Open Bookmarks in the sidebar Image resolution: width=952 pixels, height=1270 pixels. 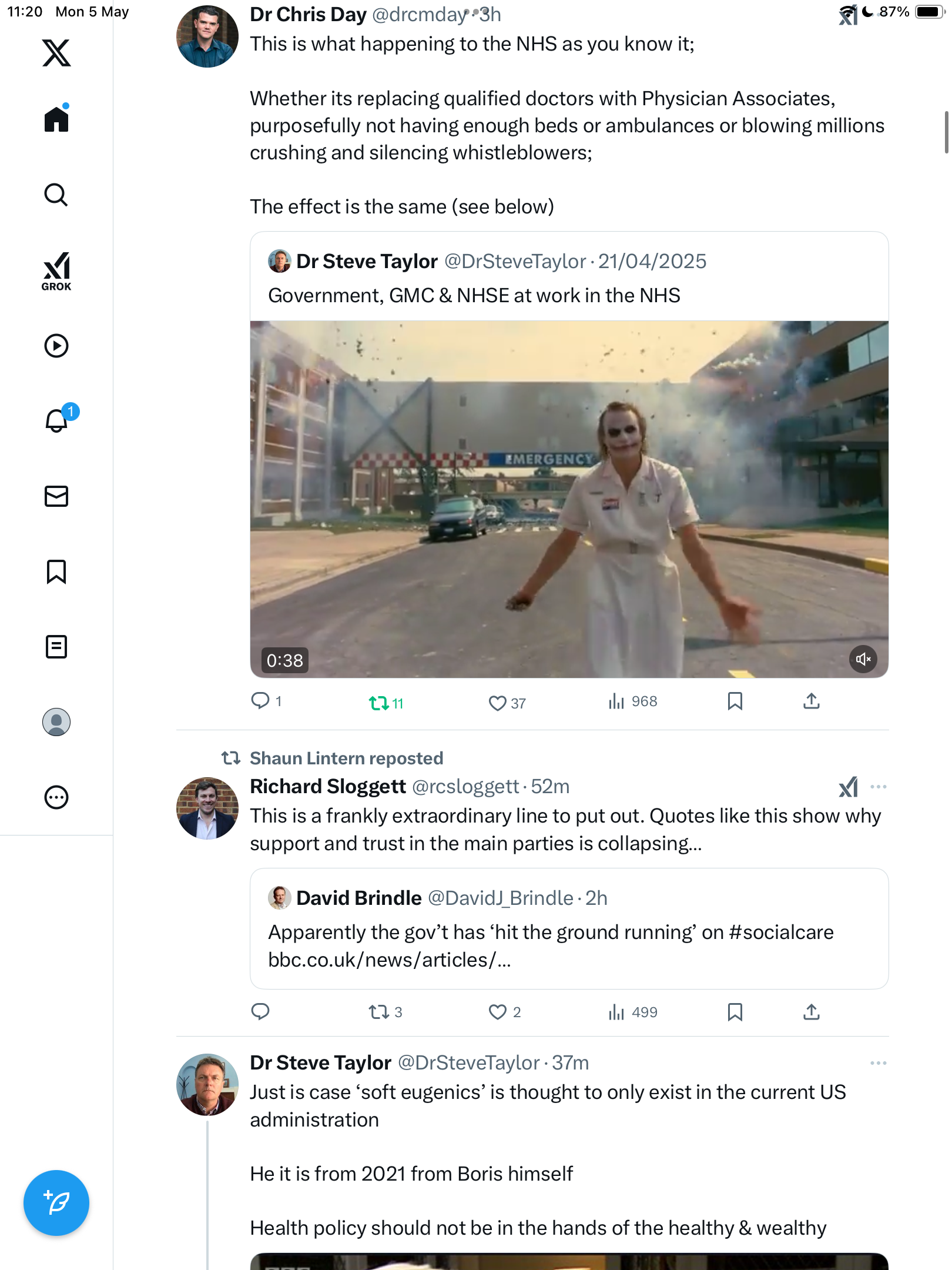[x=56, y=571]
